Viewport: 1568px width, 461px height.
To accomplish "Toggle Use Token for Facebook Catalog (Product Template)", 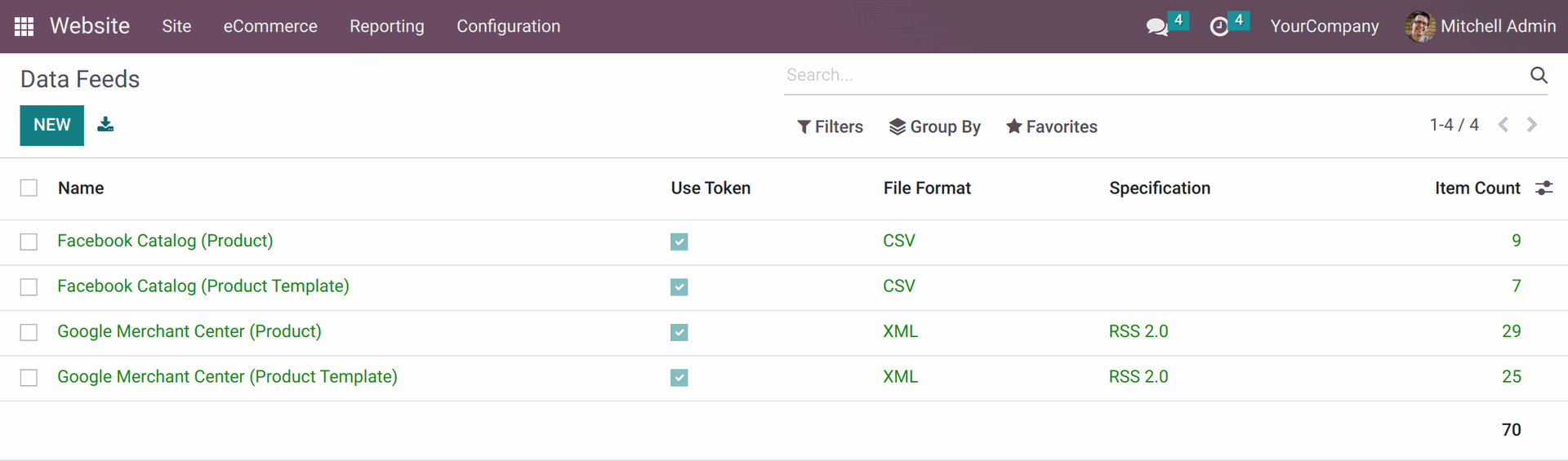I will 679,287.
